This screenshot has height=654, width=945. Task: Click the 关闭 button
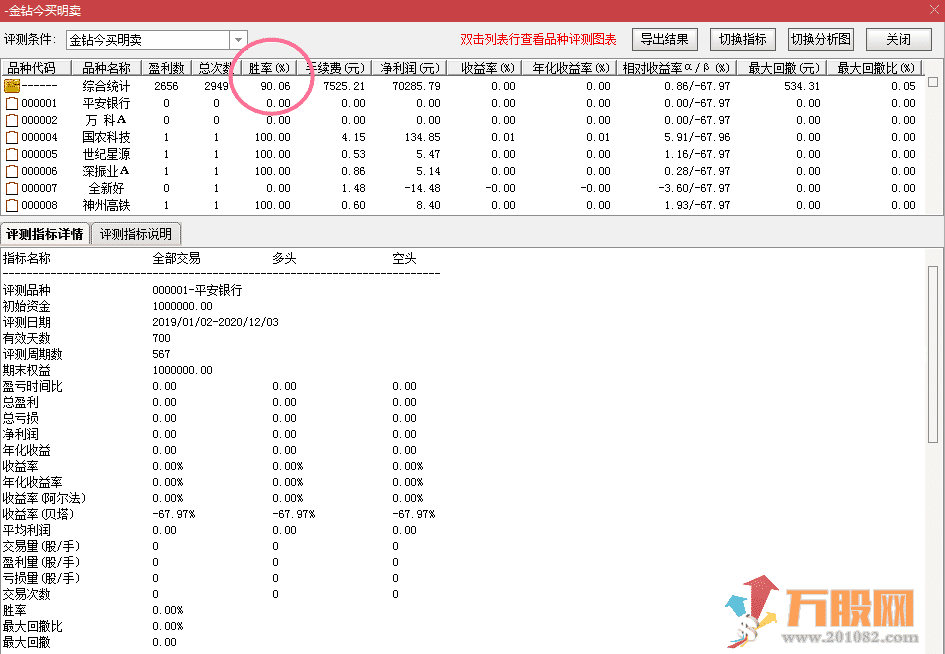pos(899,40)
